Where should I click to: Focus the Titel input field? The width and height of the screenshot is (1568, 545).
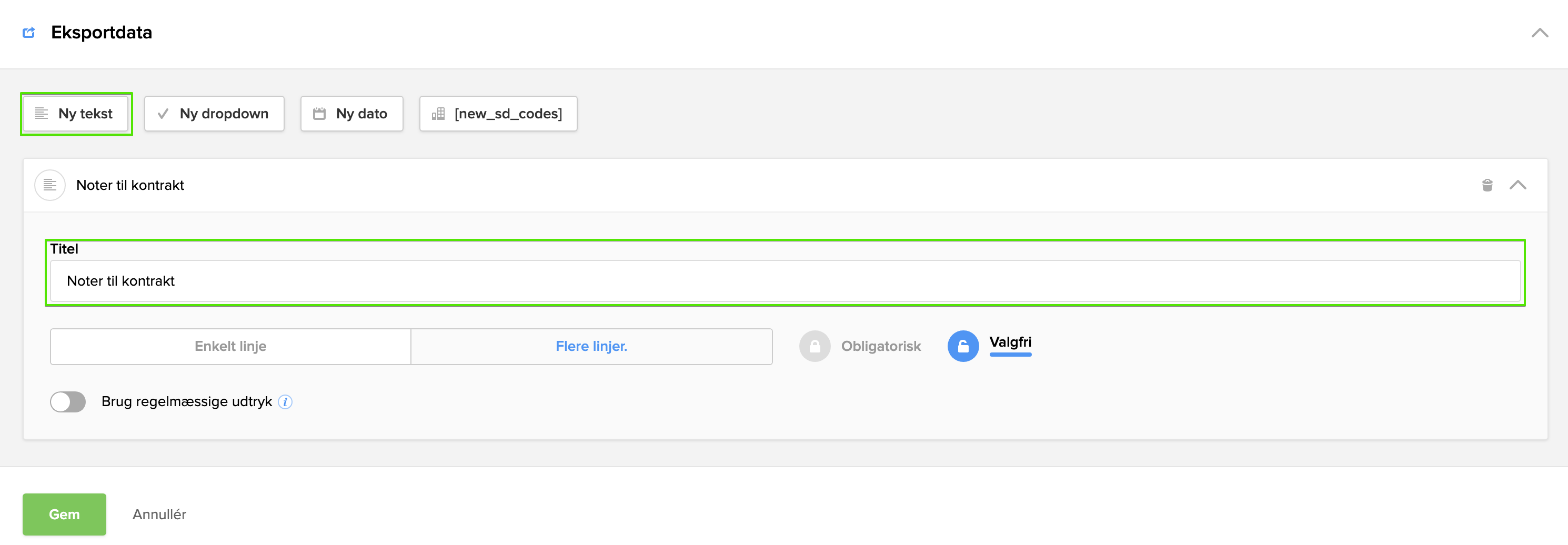785,281
